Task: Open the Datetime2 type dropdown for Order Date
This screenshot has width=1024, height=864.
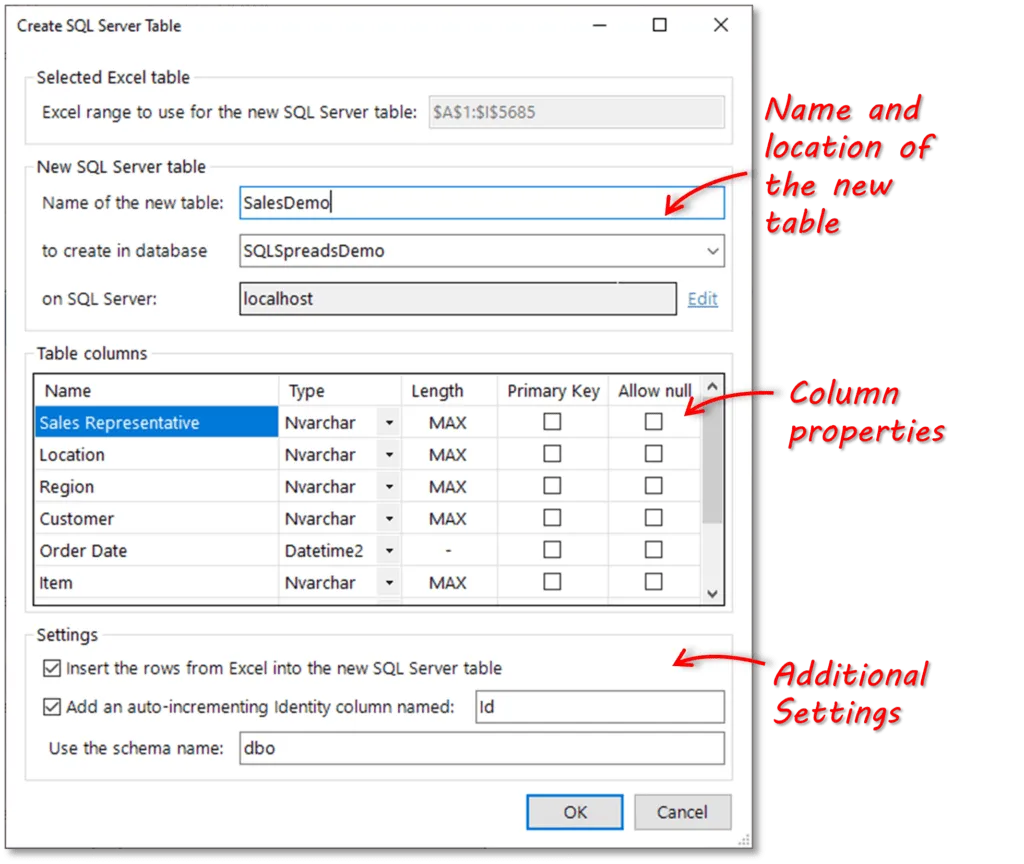Action: (x=389, y=551)
